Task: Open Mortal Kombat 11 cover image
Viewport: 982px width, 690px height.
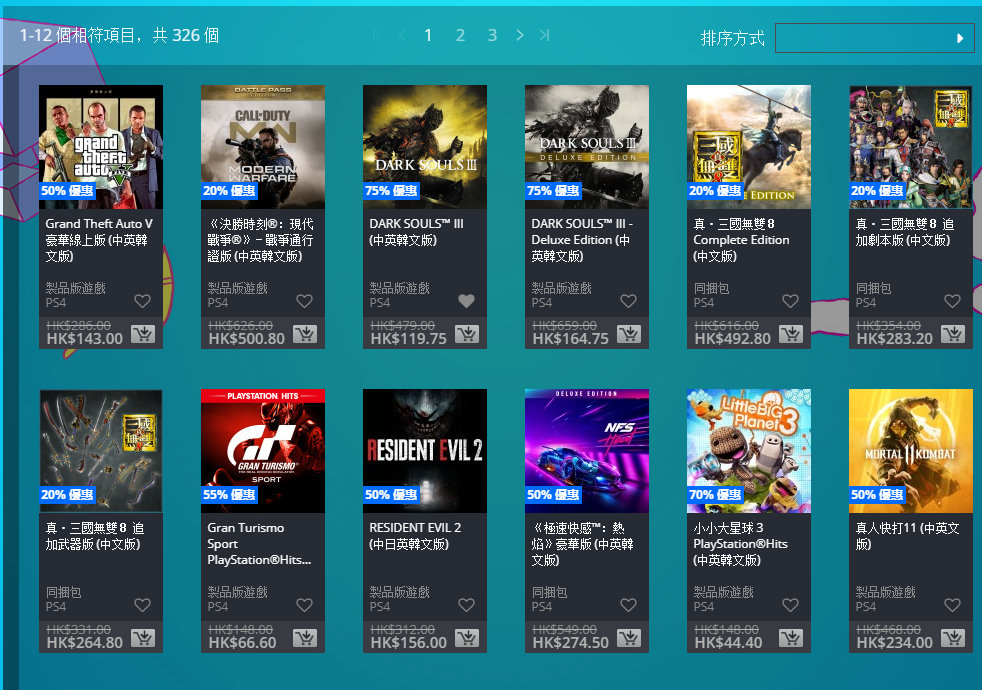Action: 911,451
